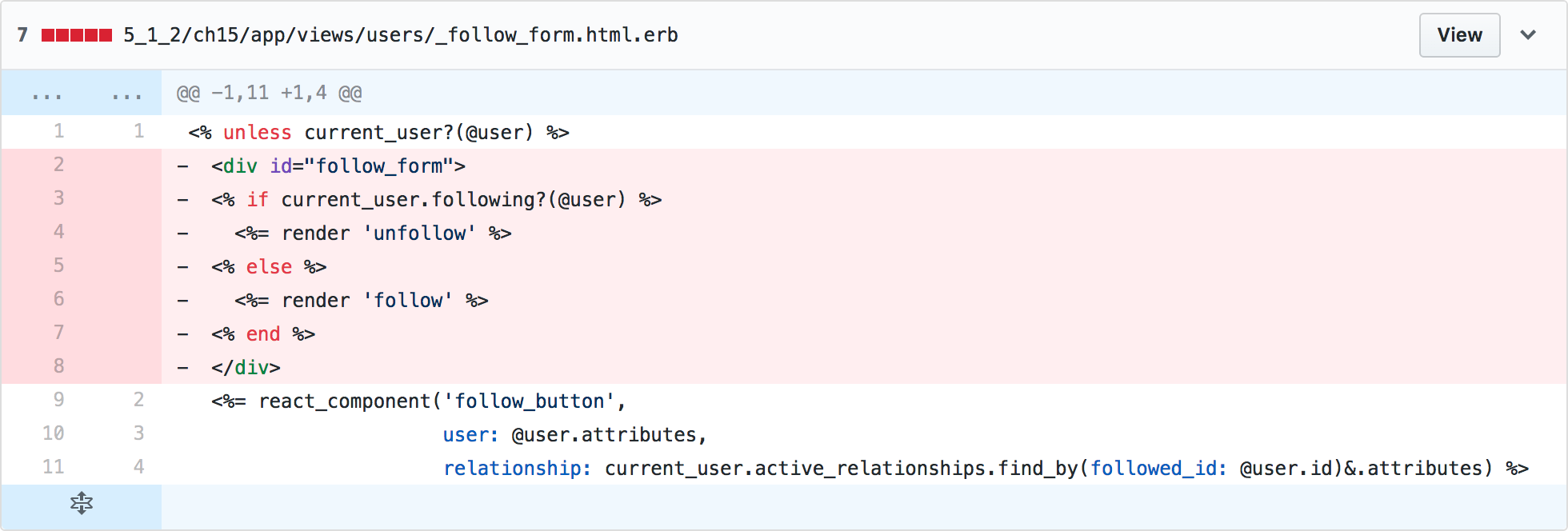
Task: Expand context at the second ellipsis column
Action: pos(127,94)
